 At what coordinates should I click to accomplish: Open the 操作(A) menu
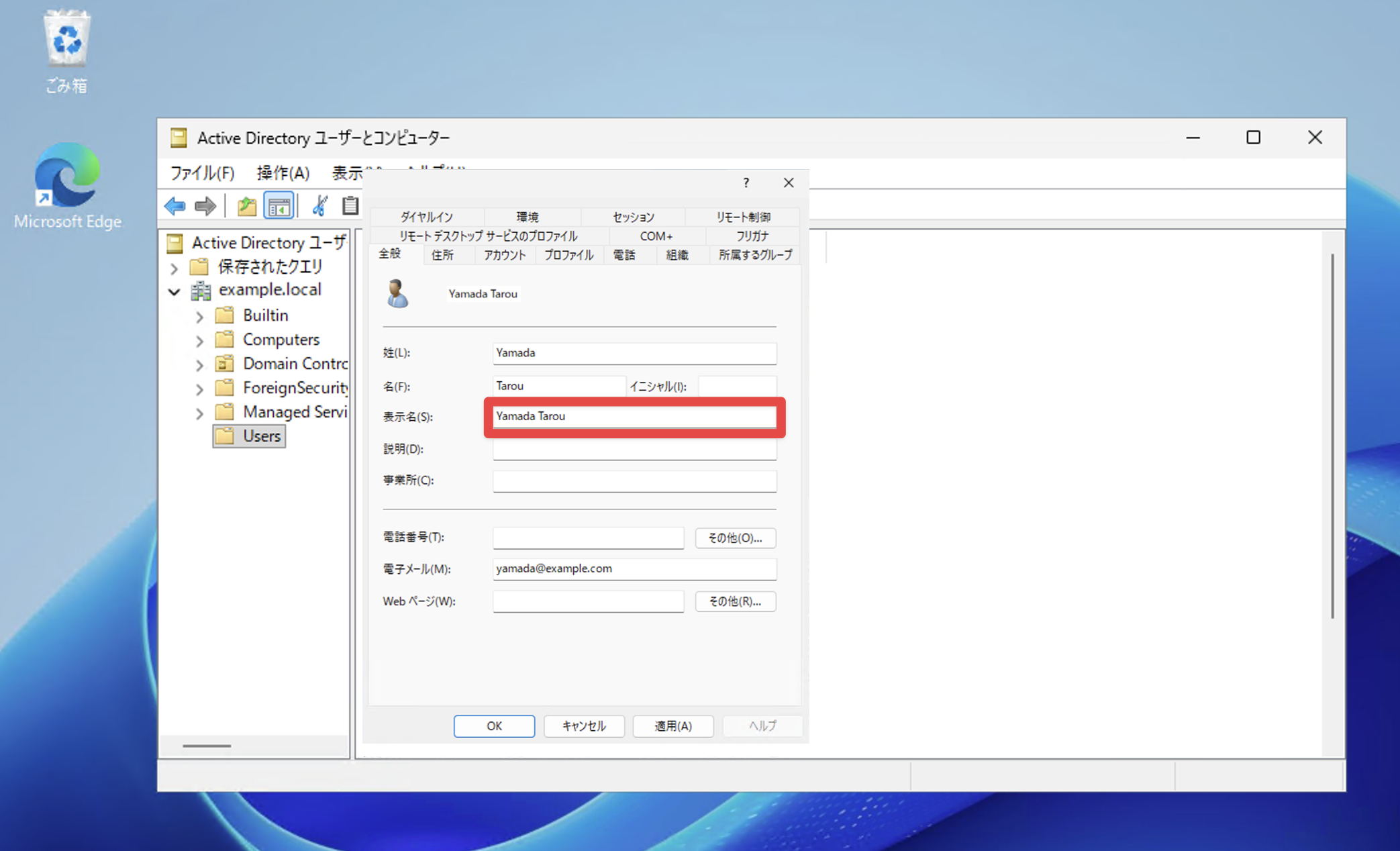click(x=283, y=173)
